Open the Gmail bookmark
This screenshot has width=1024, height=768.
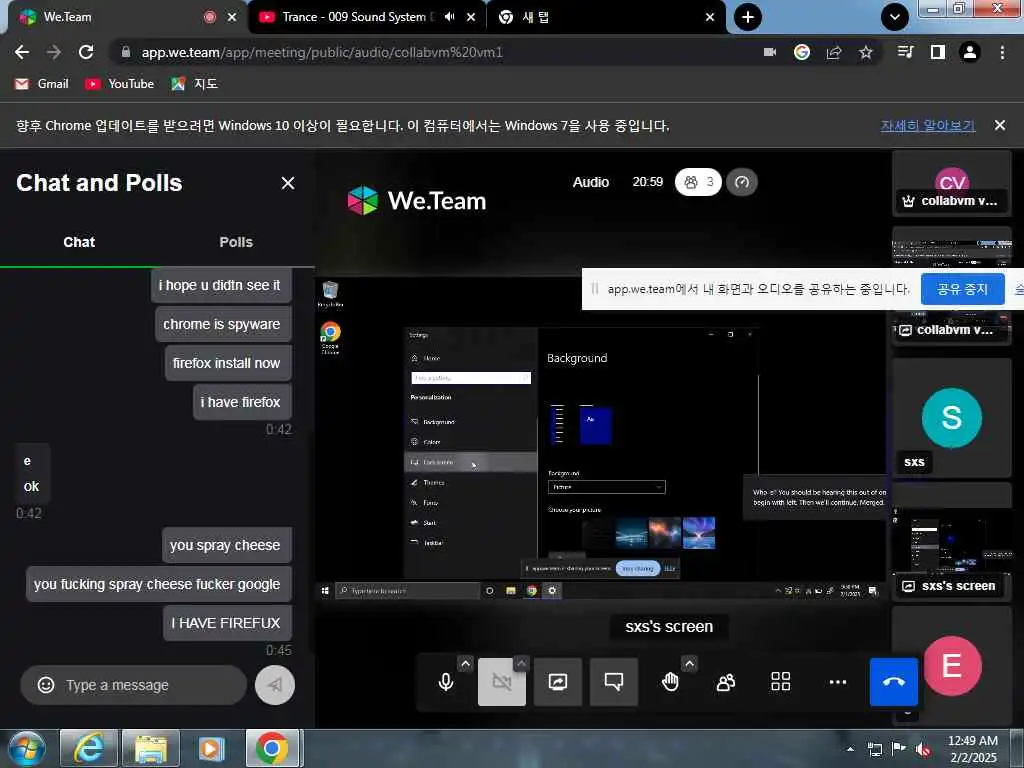pyautogui.click(x=42, y=84)
